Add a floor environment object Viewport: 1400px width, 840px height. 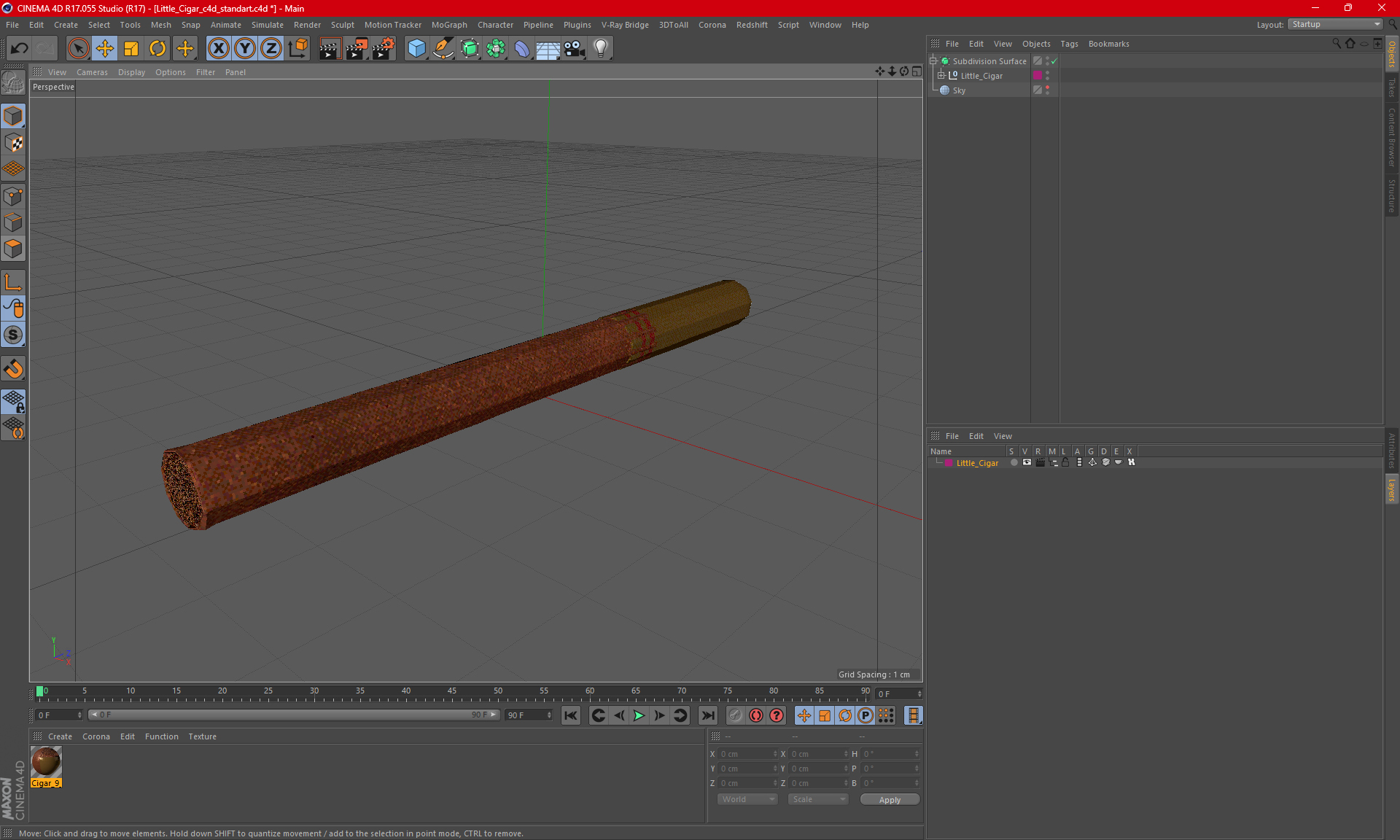[548, 48]
